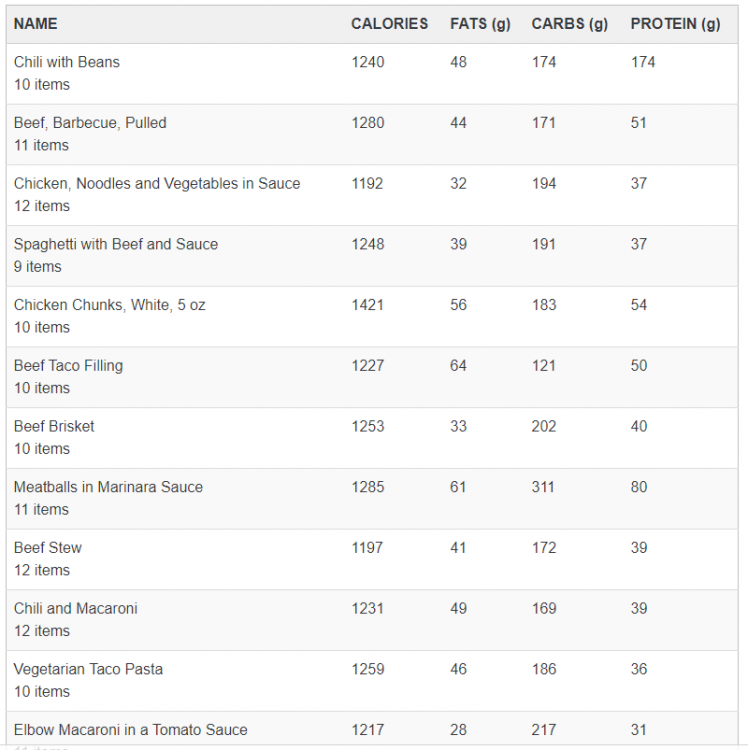
Task: Open the Chili with Beans entry
Action: pyautogui.click(x=67, y=62)
